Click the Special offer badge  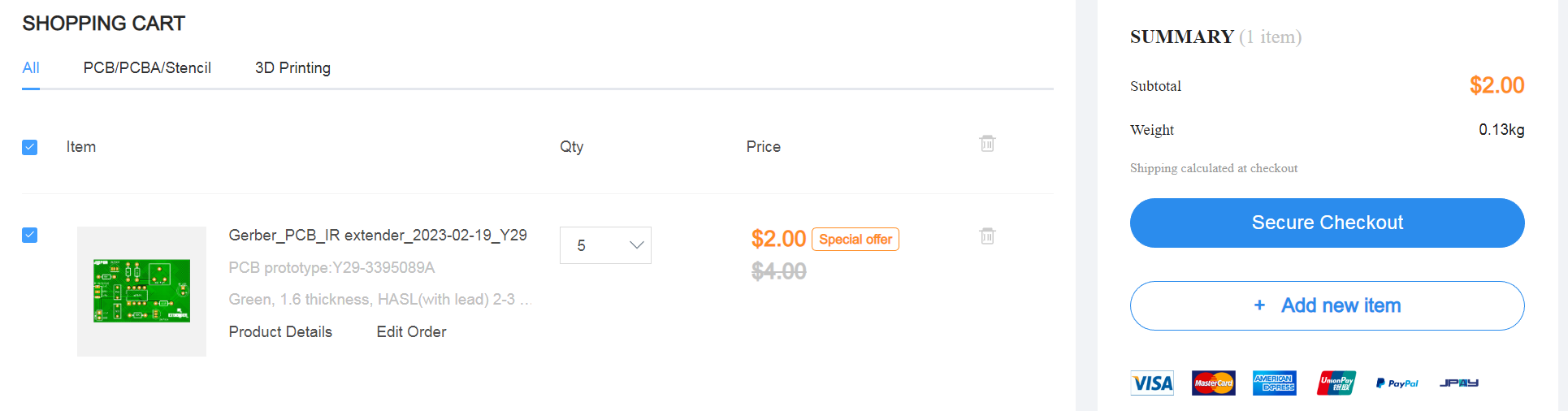pyautogui.click(x=855, y=240)
